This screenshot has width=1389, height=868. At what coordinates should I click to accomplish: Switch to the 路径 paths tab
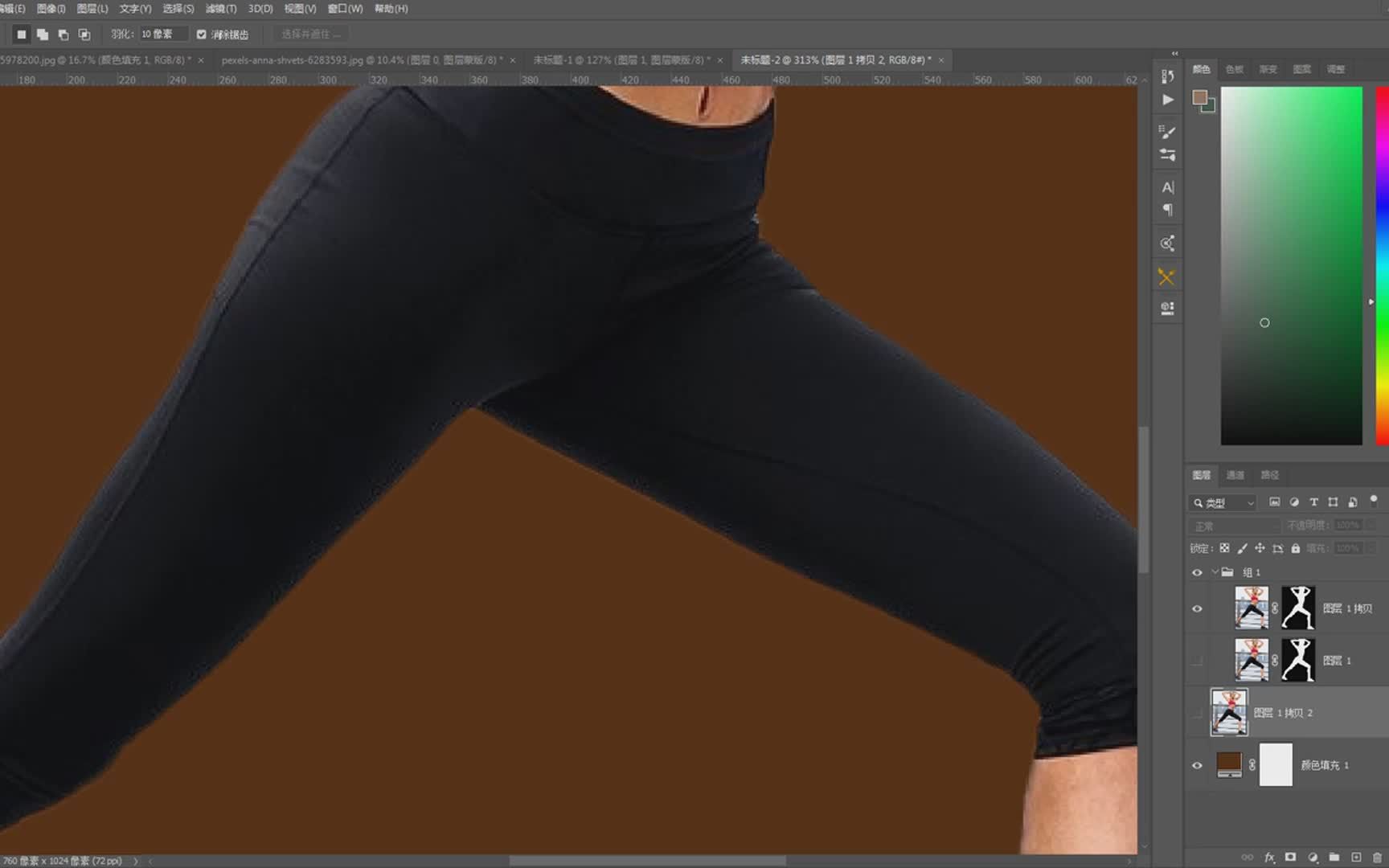click(1269, 475)
